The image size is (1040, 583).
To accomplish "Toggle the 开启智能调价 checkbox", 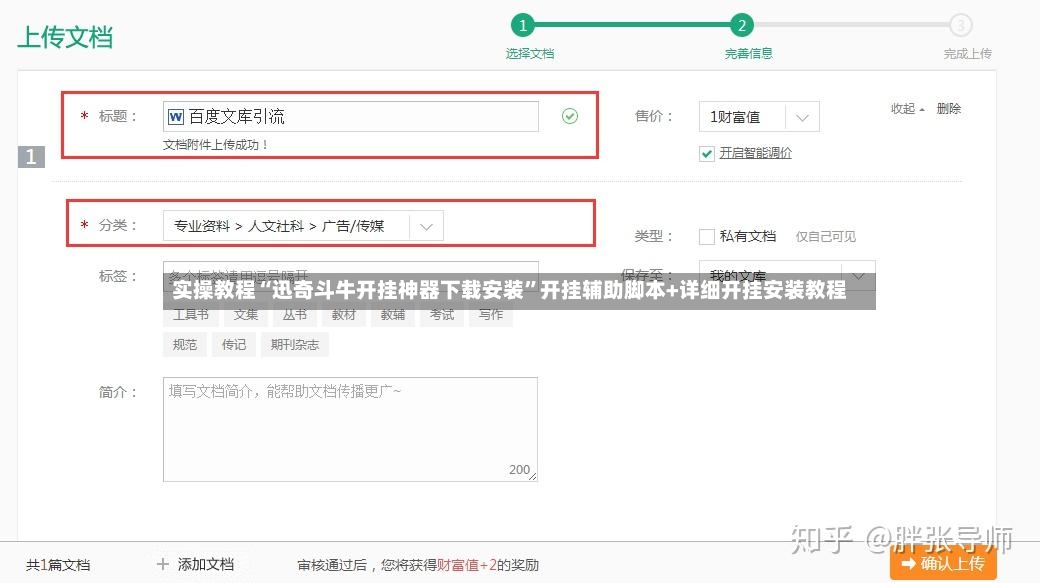I will (706, 154).
